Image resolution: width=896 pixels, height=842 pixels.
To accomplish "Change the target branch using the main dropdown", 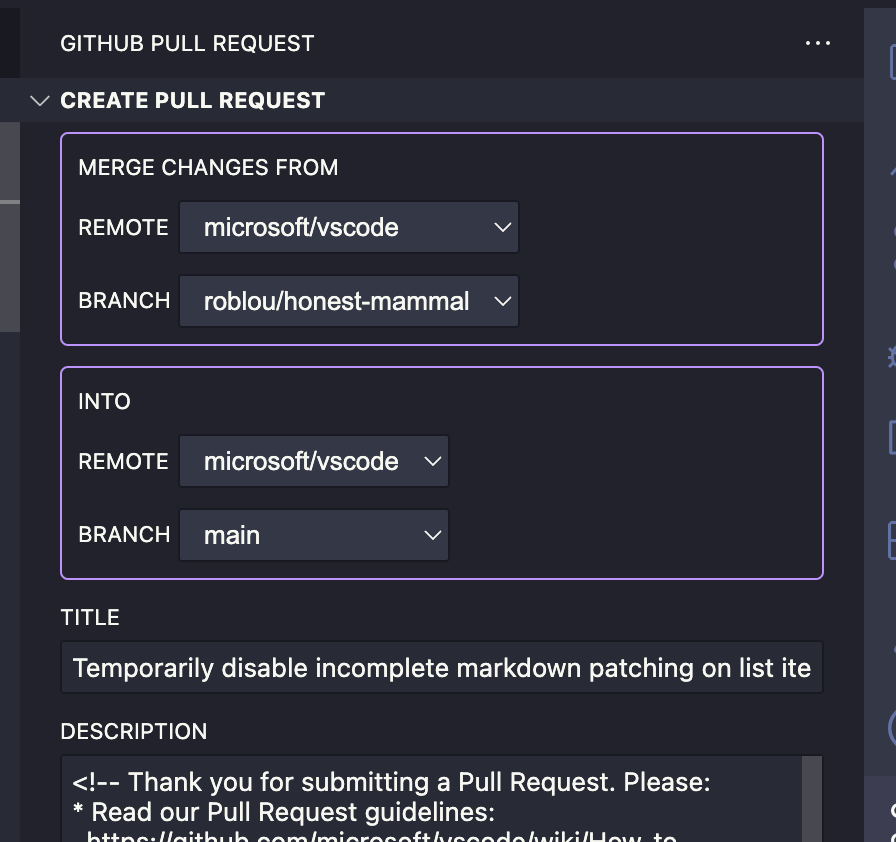I will point(313,535).
